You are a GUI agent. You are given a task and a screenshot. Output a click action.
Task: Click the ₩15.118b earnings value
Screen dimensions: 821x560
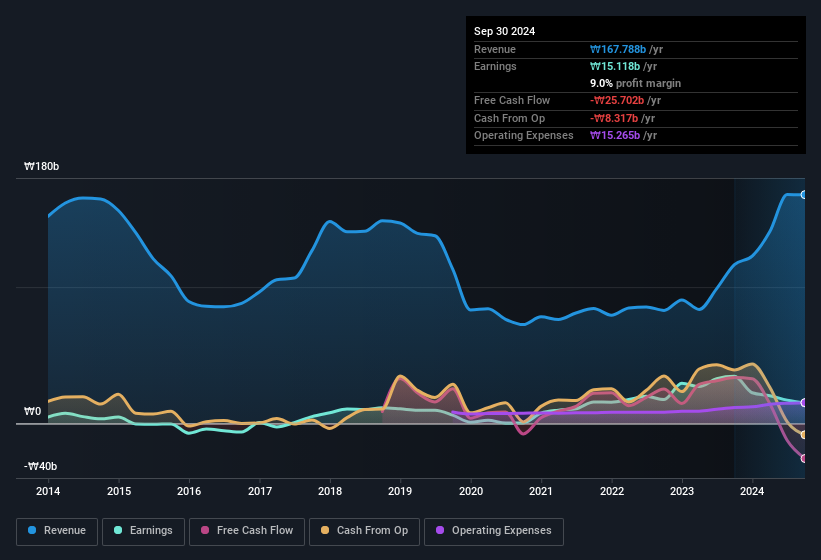pyautogui.click(x=615, y=66)
